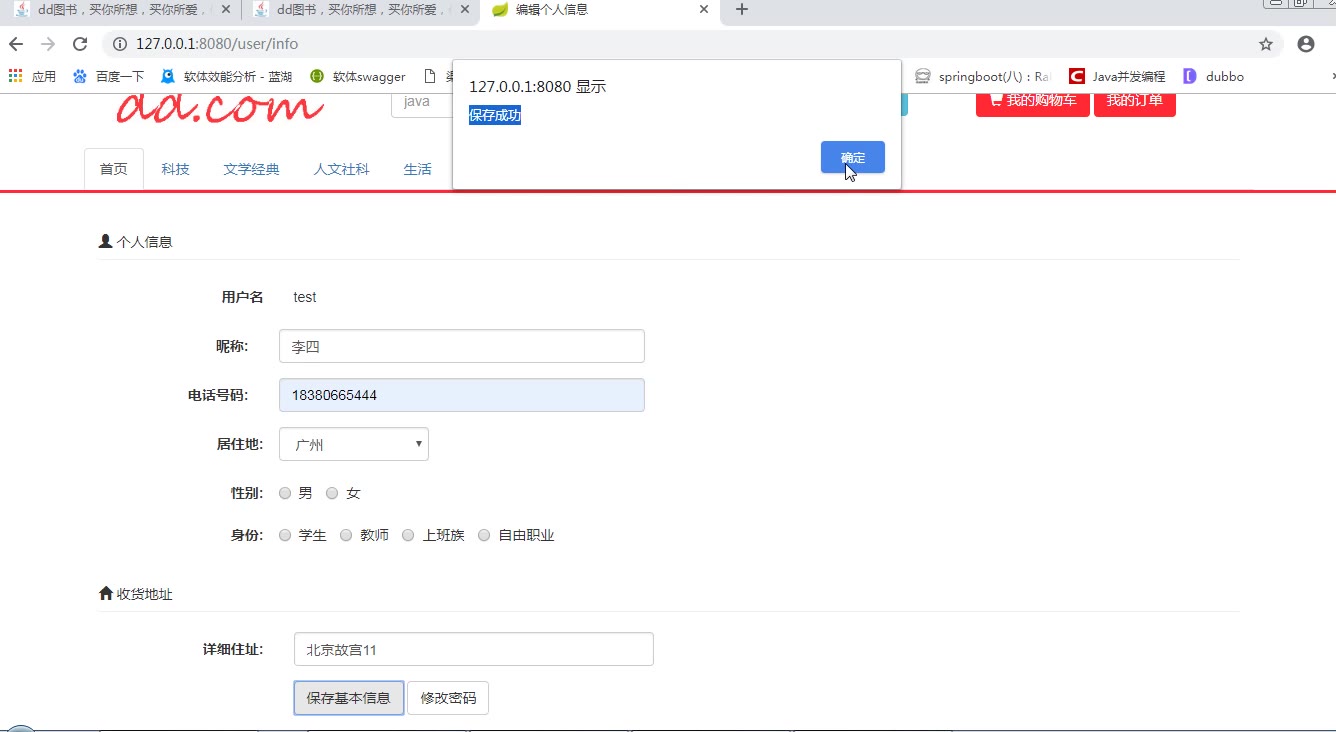Image resolution: width=1336 pixels, height=732 pixels.
Task: Close the second dd图书 tab
Action: 464,10
